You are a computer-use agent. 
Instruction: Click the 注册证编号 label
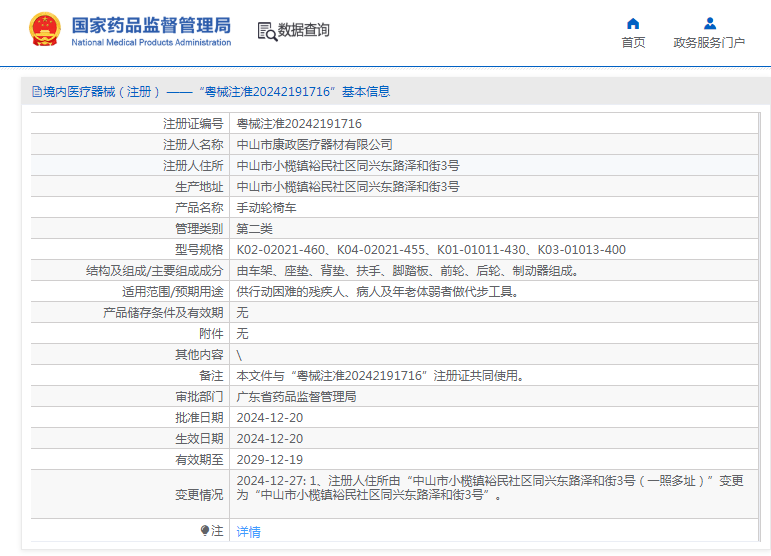click(193, 123)
